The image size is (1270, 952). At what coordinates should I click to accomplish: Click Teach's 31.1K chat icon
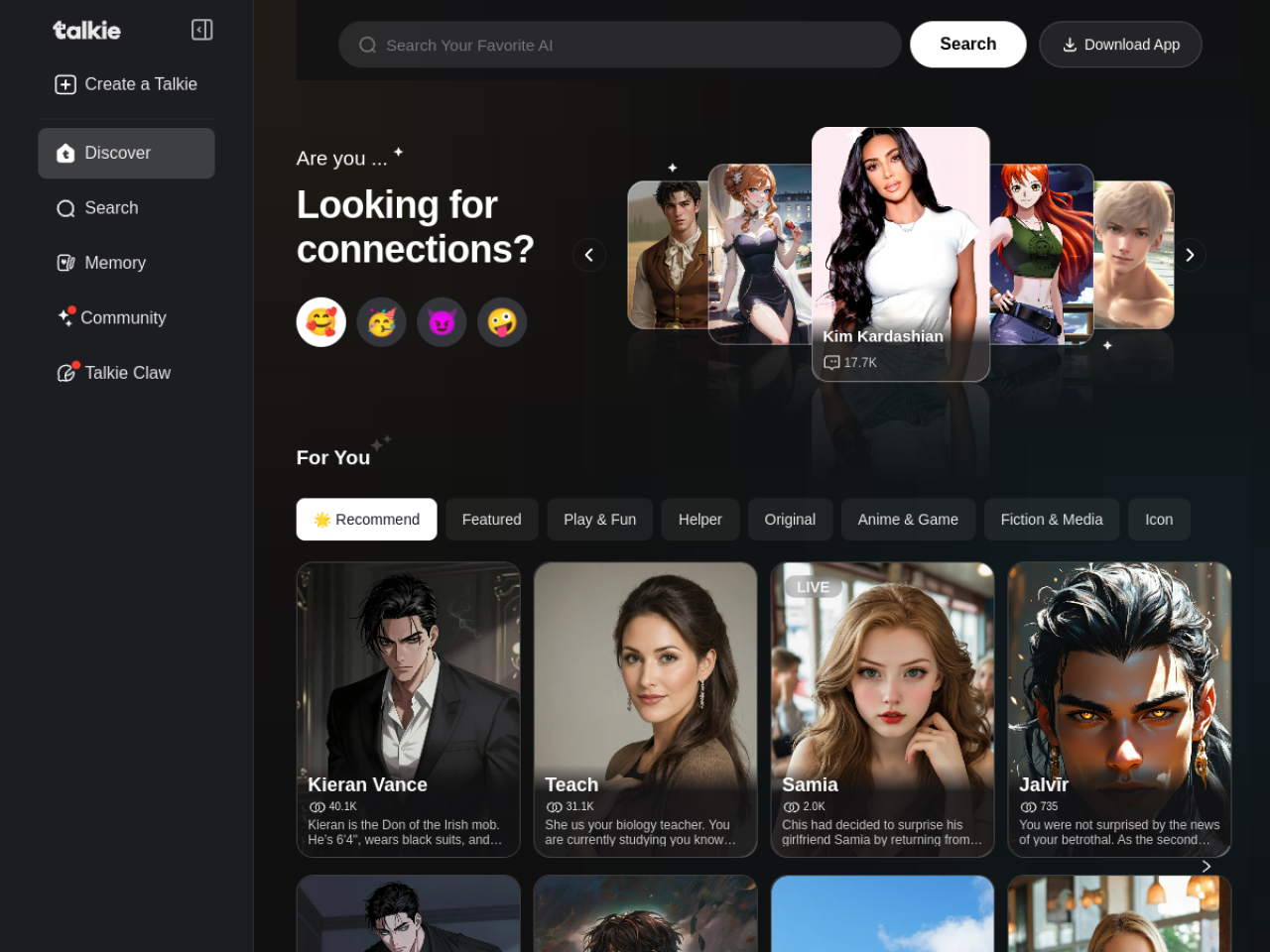pyautogui.click(x=555, y=807)
